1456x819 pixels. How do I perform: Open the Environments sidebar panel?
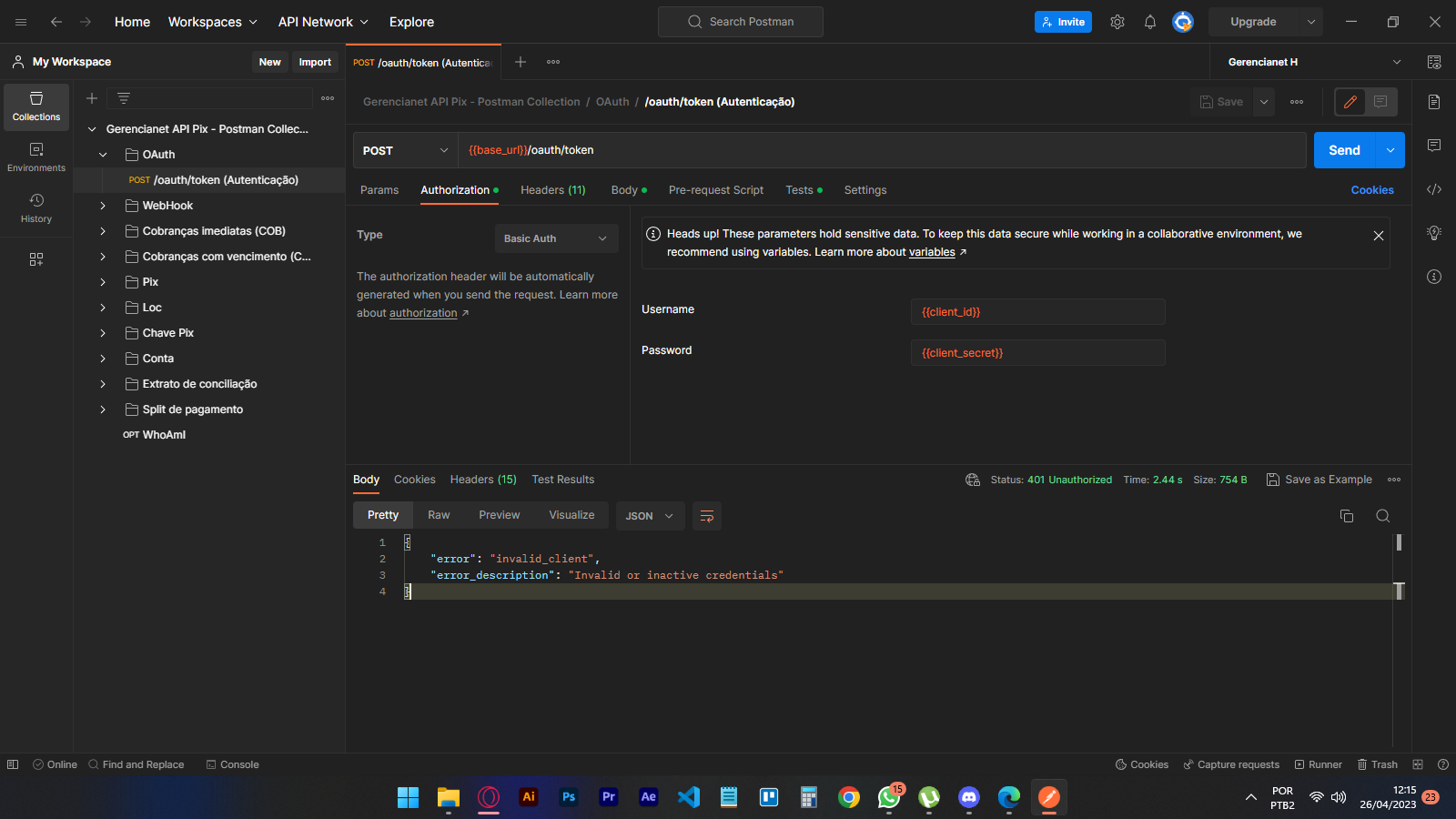[36, 157]
